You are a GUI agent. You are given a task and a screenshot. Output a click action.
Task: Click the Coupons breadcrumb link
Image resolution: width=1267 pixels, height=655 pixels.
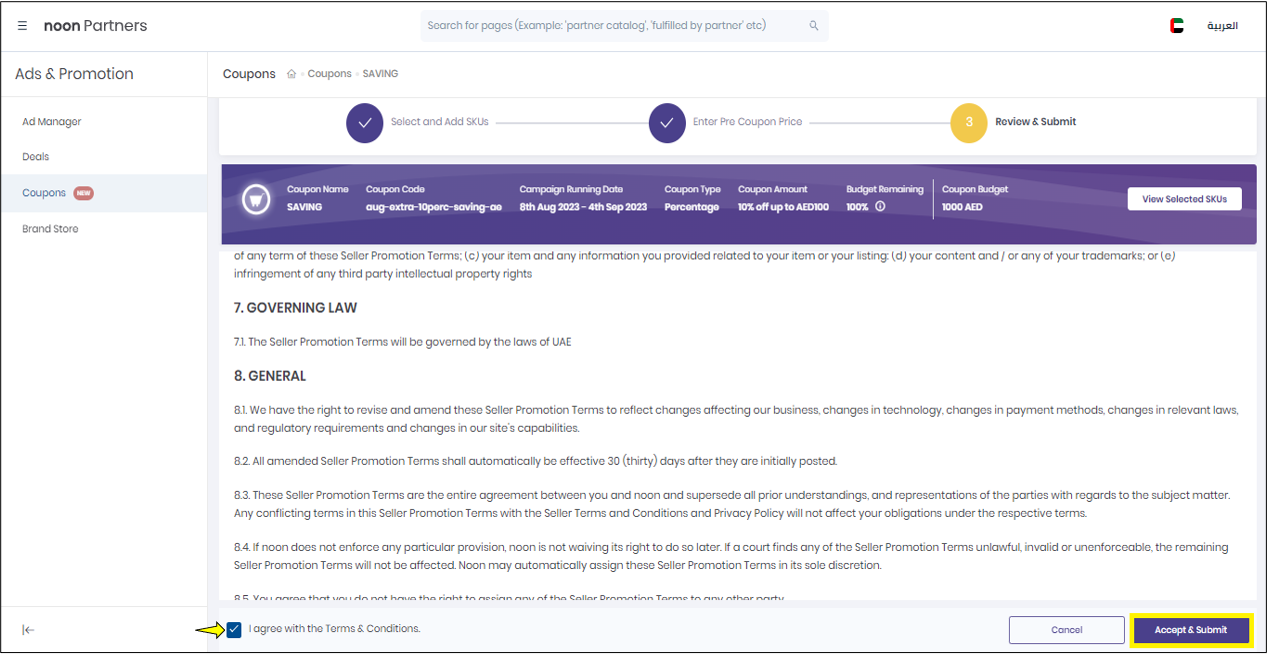(330, 74)
